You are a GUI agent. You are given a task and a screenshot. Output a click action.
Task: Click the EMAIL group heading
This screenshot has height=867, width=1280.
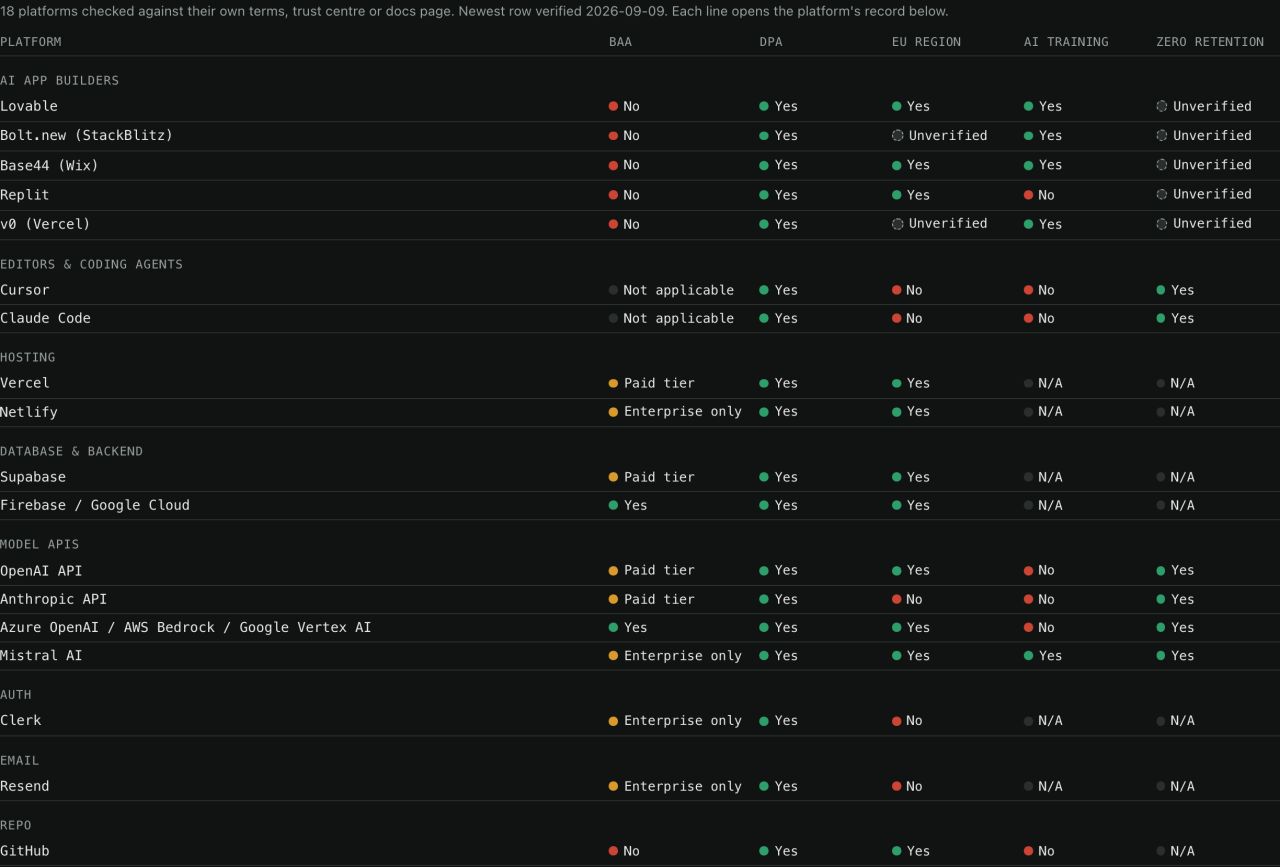point(20,760)
